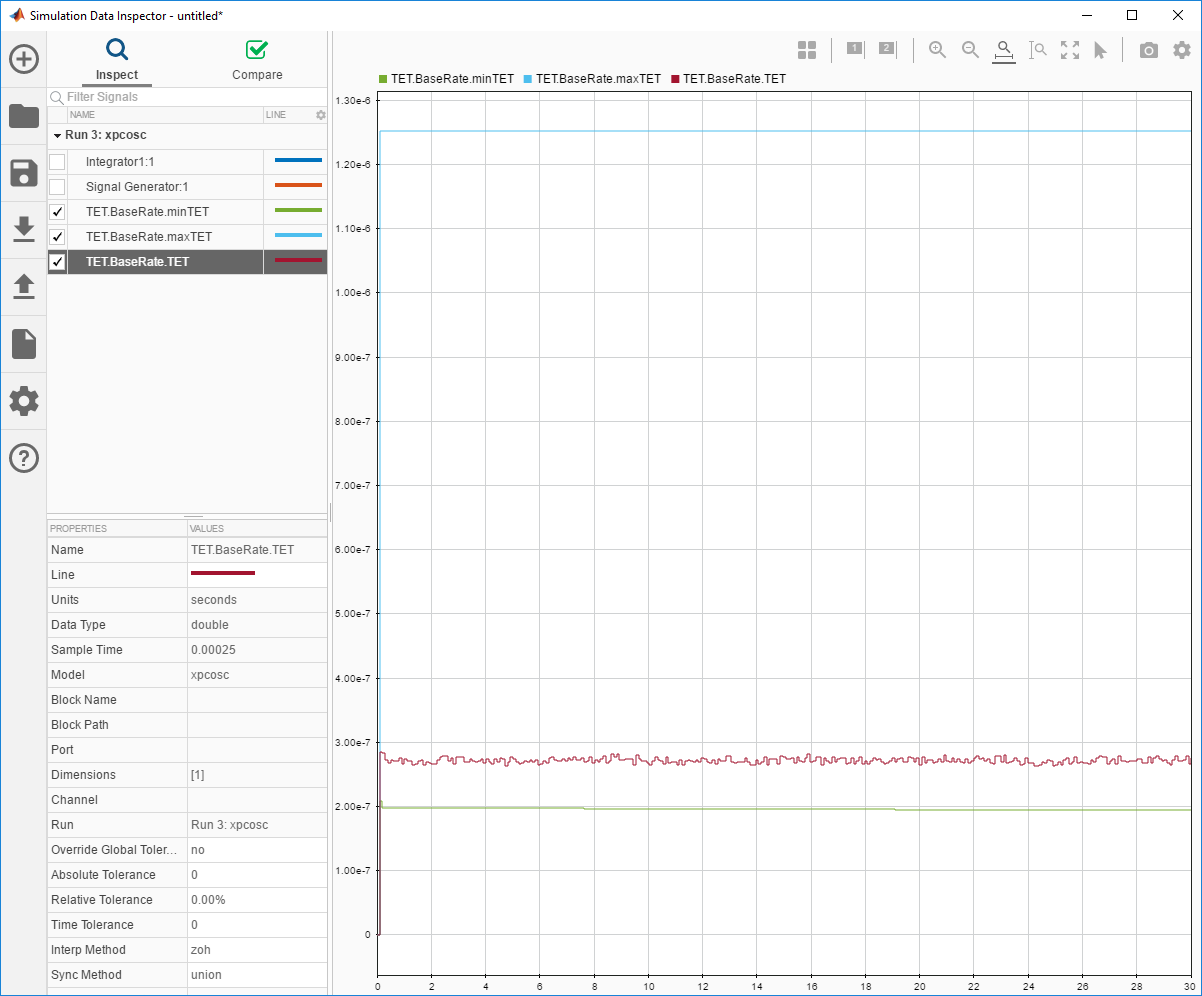Uncheck the TET.BaseRate.minTET signal
Image resolution: width=1202 pixels, height=996 pixels.
(x=58, y=212)
